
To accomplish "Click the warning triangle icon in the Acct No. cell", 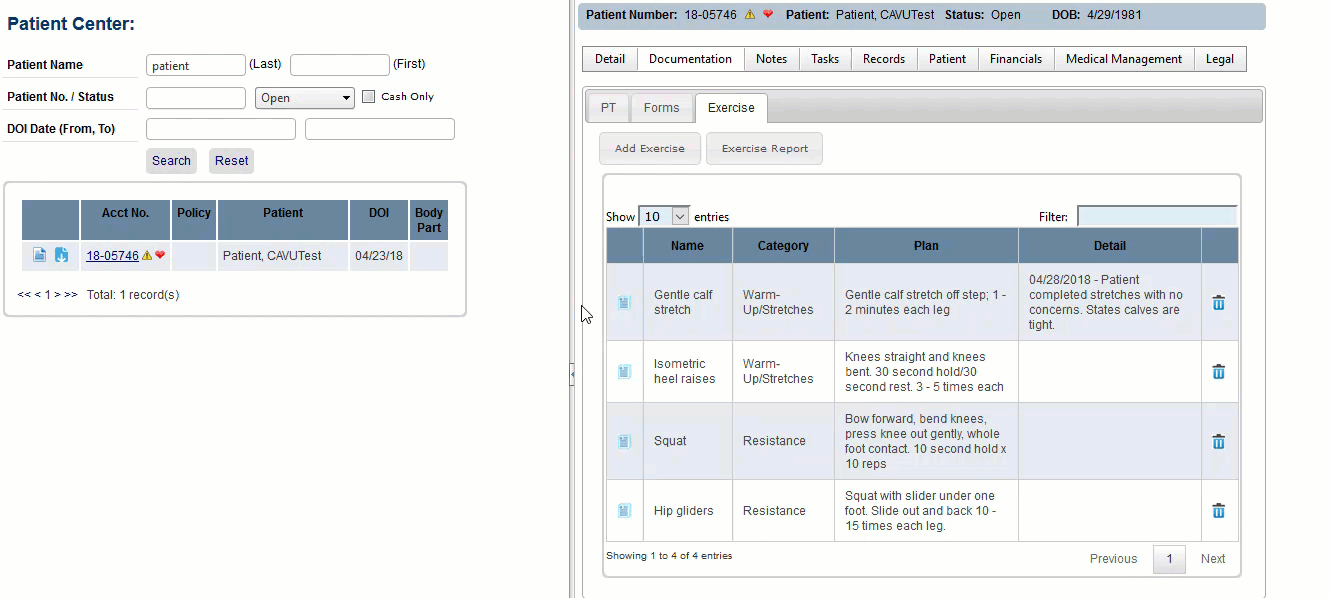I will 147,255.
